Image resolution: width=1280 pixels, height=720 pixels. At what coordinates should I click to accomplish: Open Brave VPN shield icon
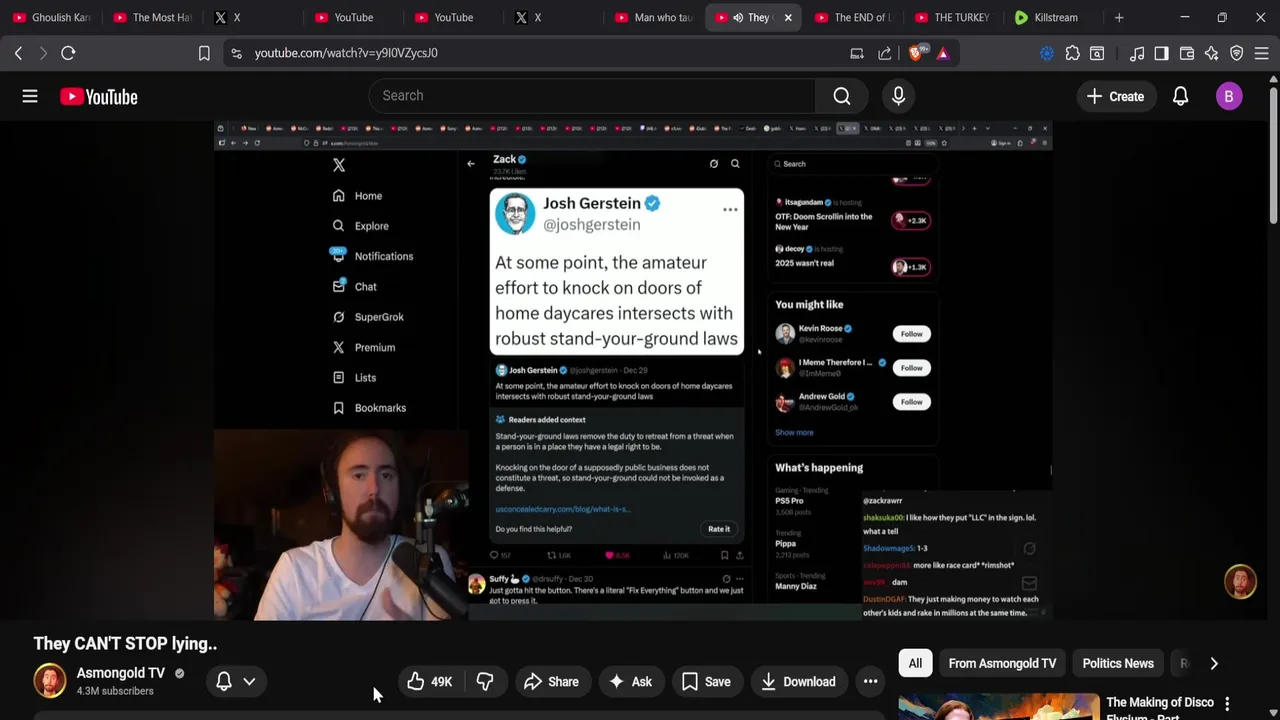(x=1237, y=53)
